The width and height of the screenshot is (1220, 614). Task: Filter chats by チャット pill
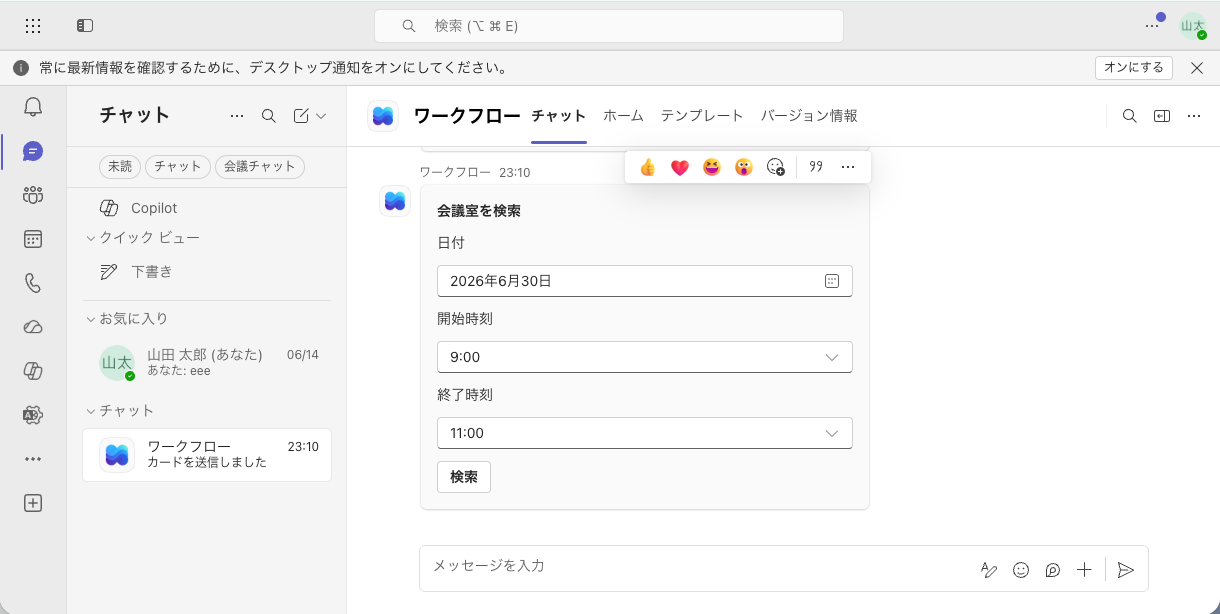pyautogui.click(x=178, y=167)
